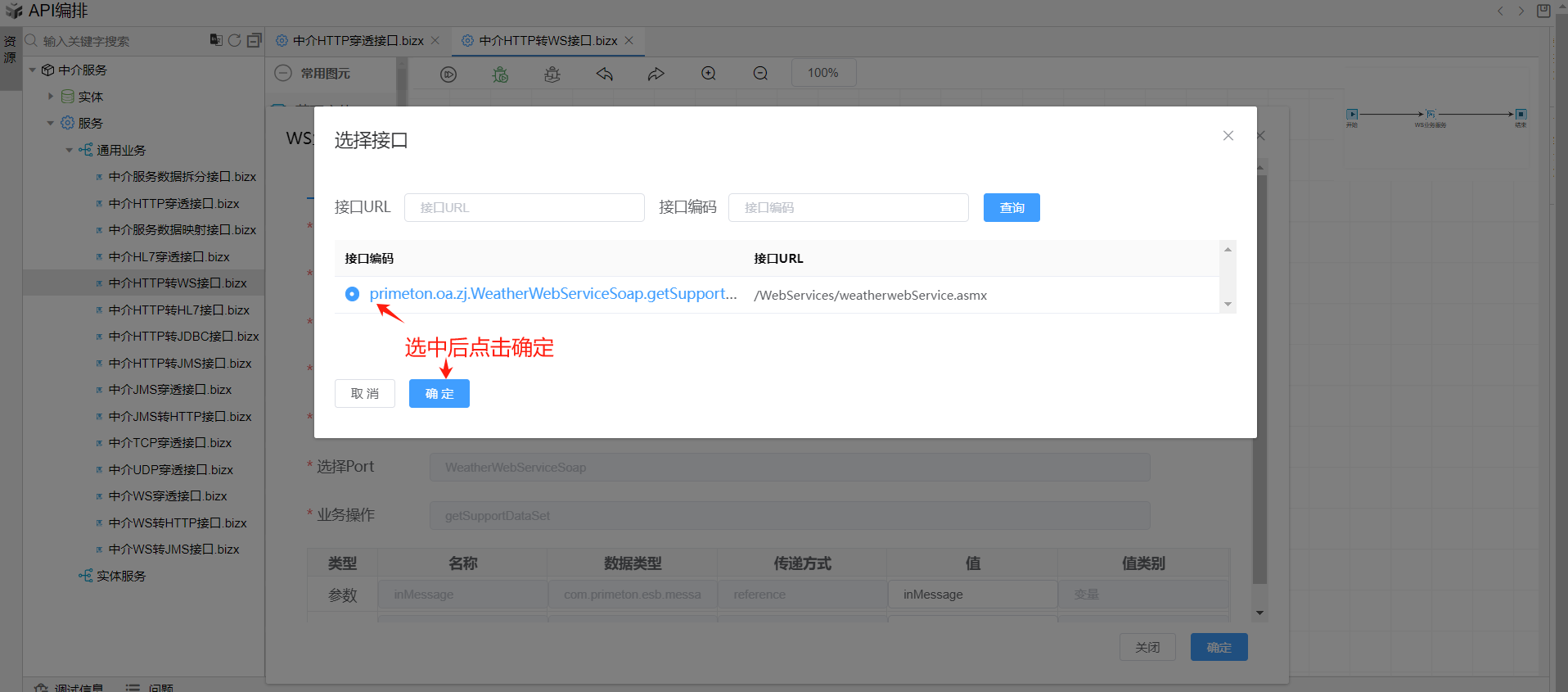
Task: Collapse the 中介服务 tree node
Action: (33, 70)
